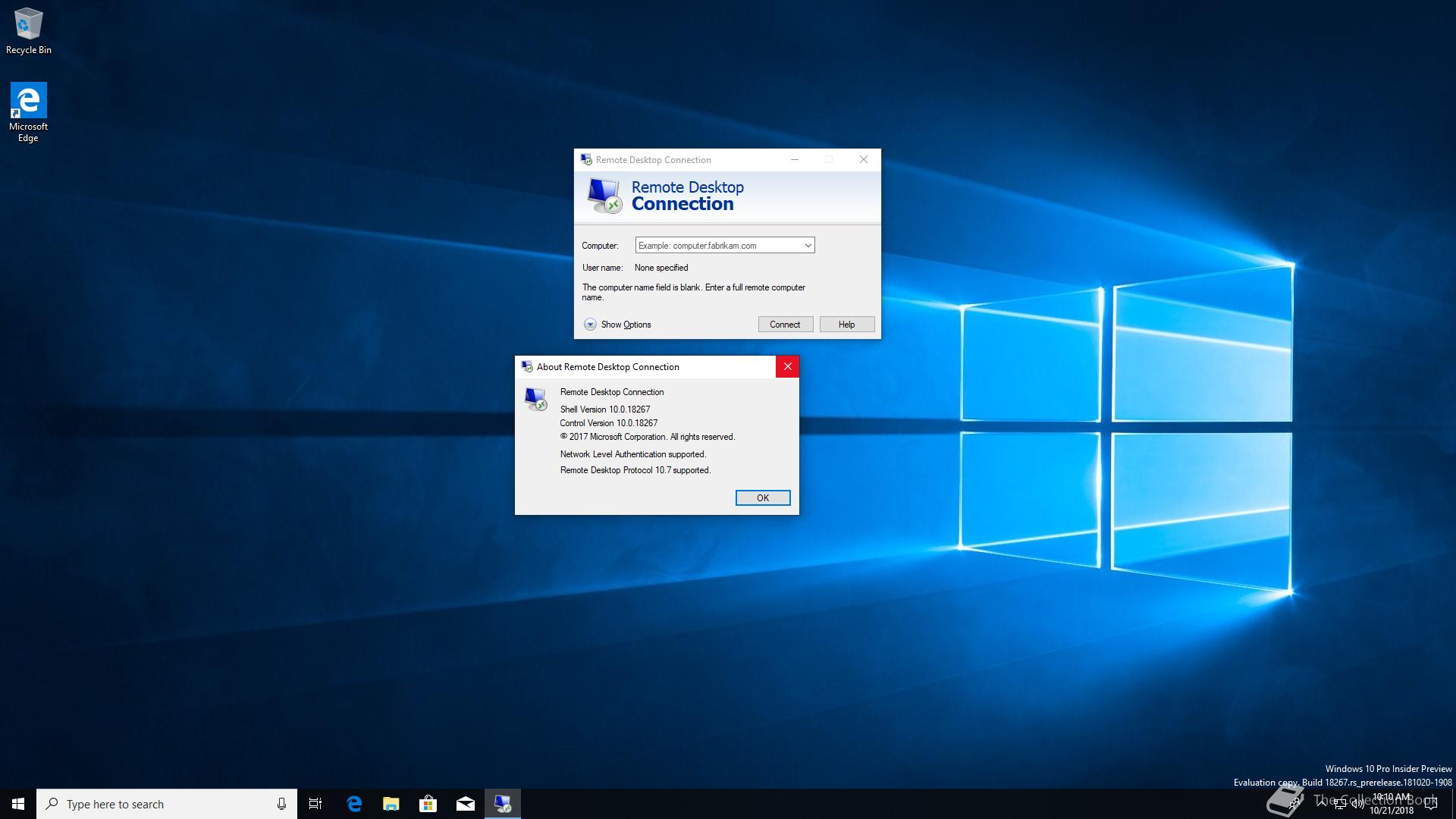
Task: Click the Help button
Action: [846, 325]
